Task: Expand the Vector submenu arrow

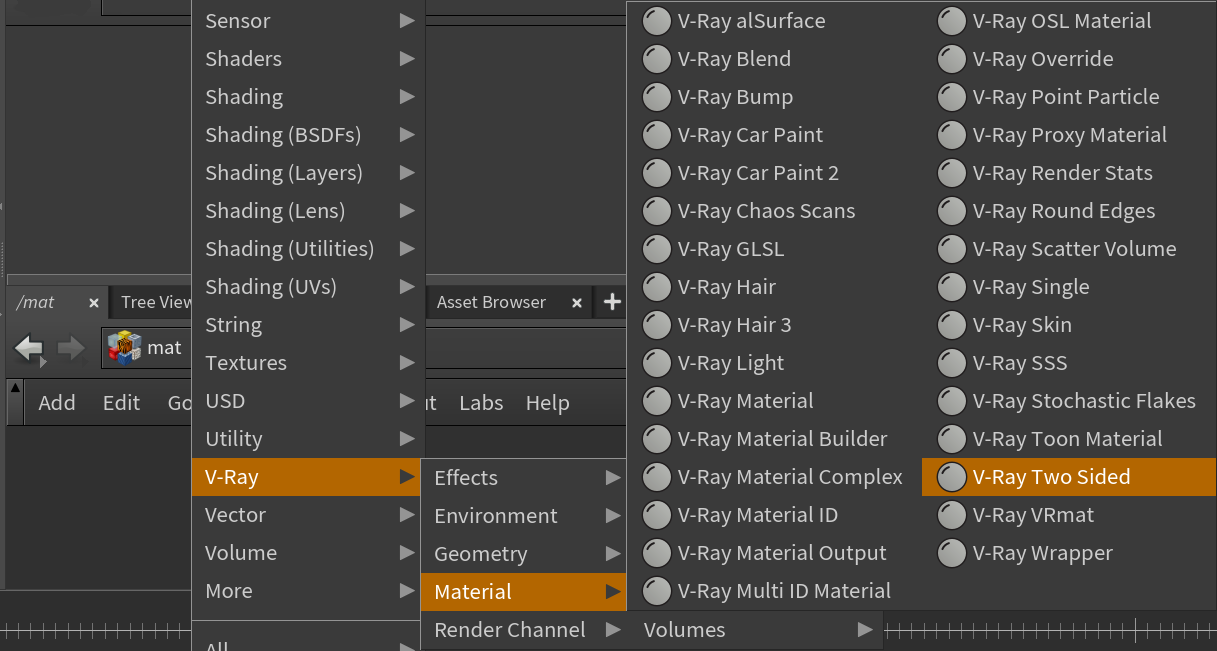Action: click(407, 515)
